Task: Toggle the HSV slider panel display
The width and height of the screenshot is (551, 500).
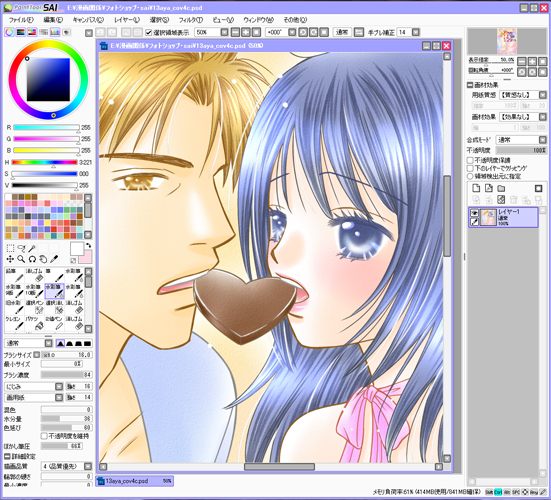Action: pos(32,32)
